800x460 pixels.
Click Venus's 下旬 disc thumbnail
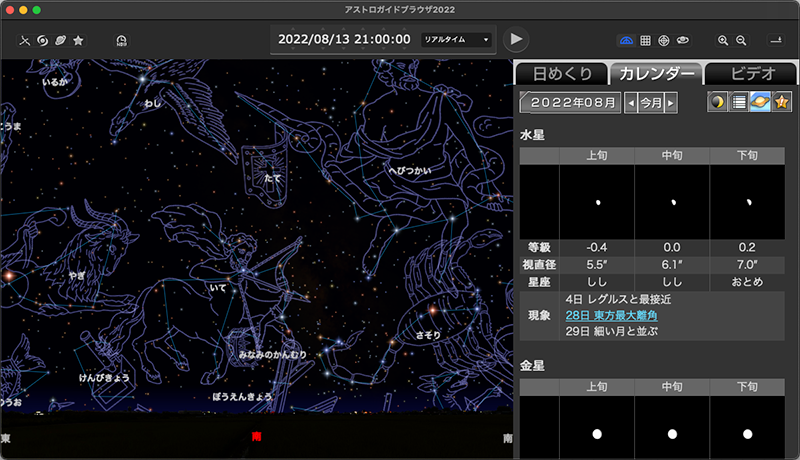(747, 427)
